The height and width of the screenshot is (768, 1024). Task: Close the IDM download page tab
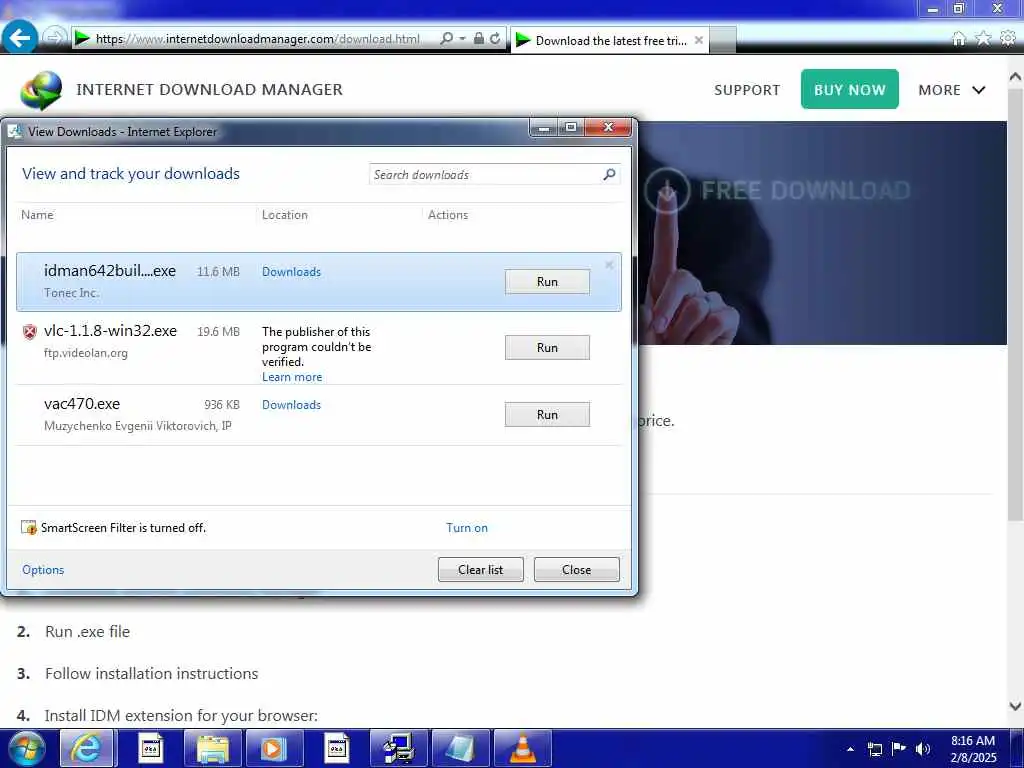[698, 40]
